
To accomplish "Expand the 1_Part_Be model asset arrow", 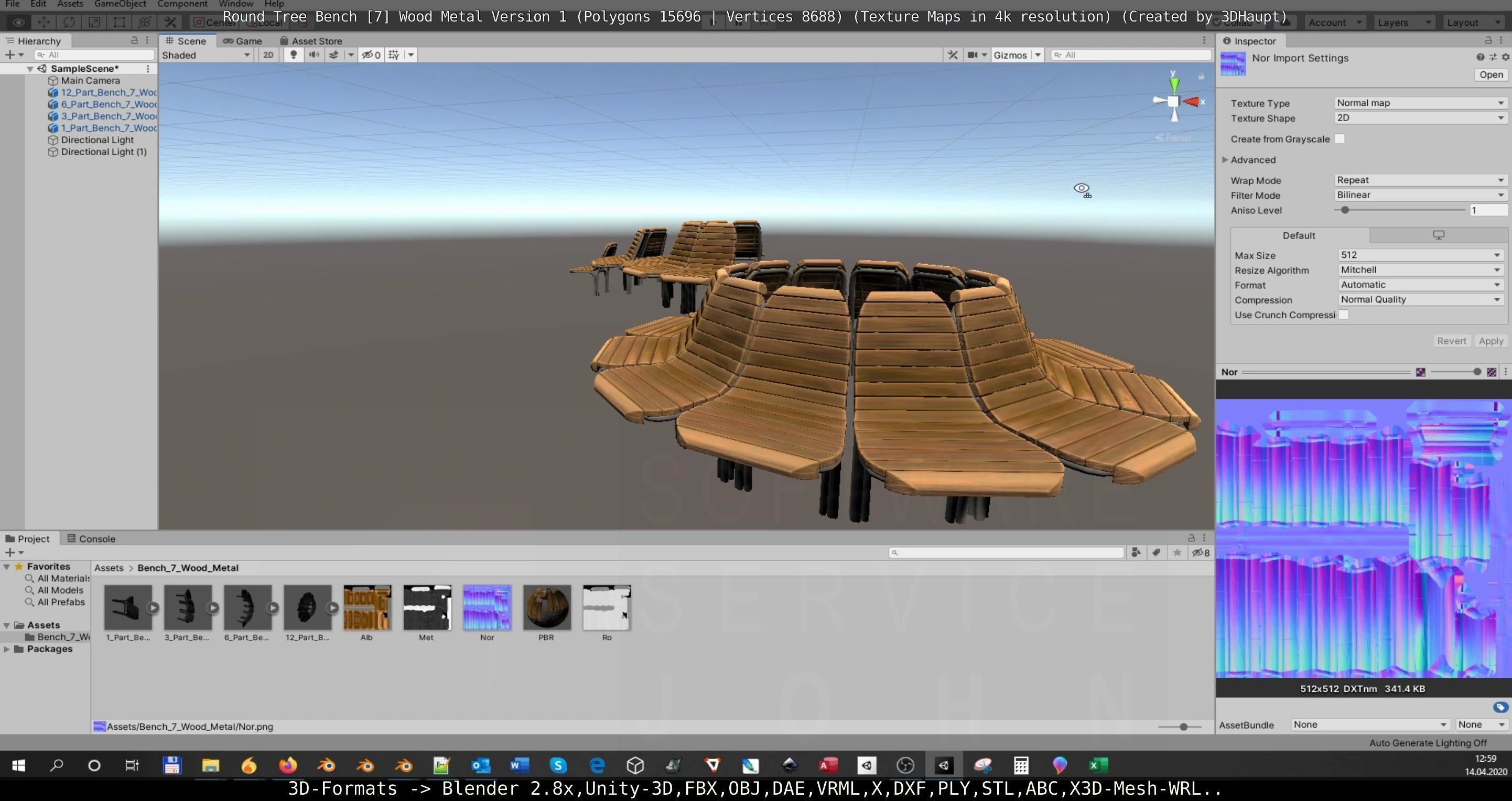I will coord(153,608).
